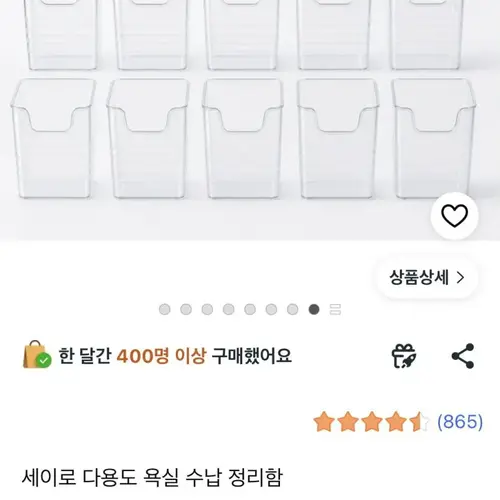Image resolution: width=500 pixels, height=500 pixels.
Task: Switch to the sixth image dot
Action: (271, 309)
